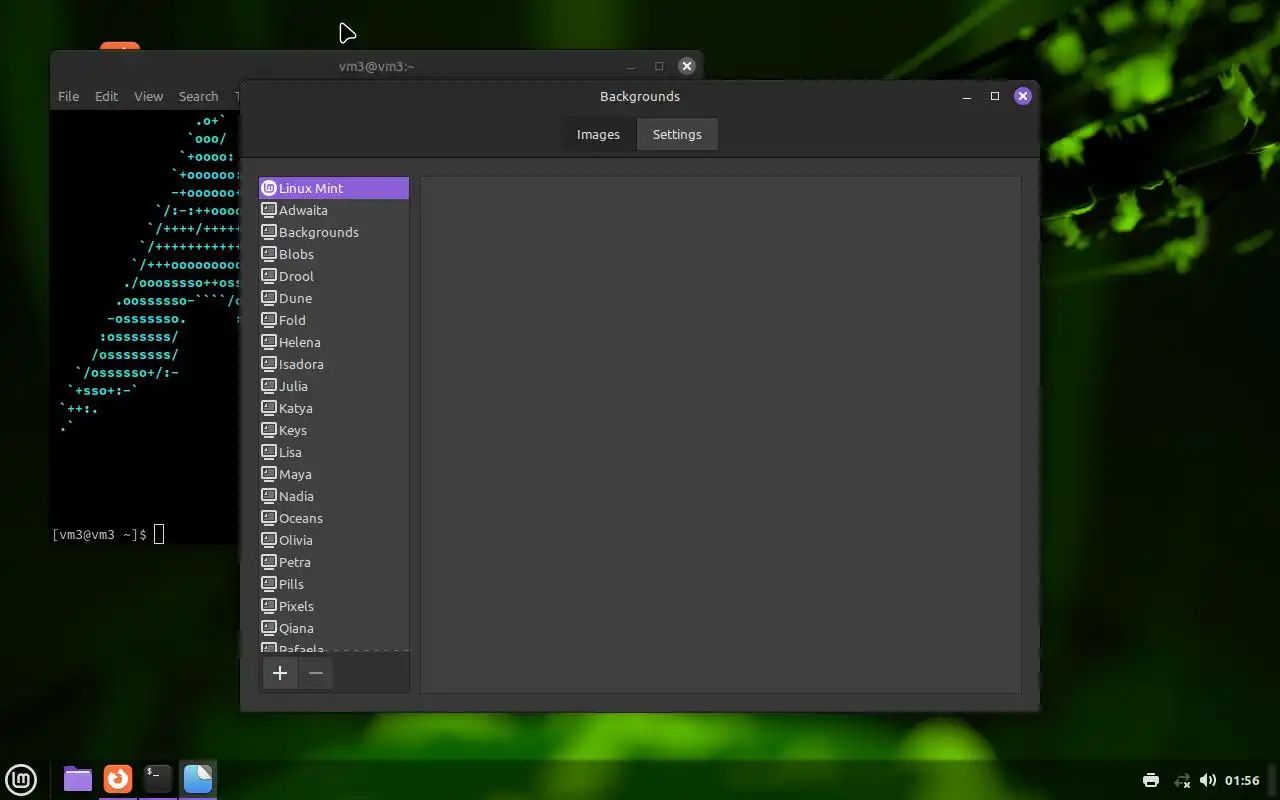The width and height of the screenshot is (1280, 800).
Task: Select Linux Mint background collection
Action: tap(334, 188)
